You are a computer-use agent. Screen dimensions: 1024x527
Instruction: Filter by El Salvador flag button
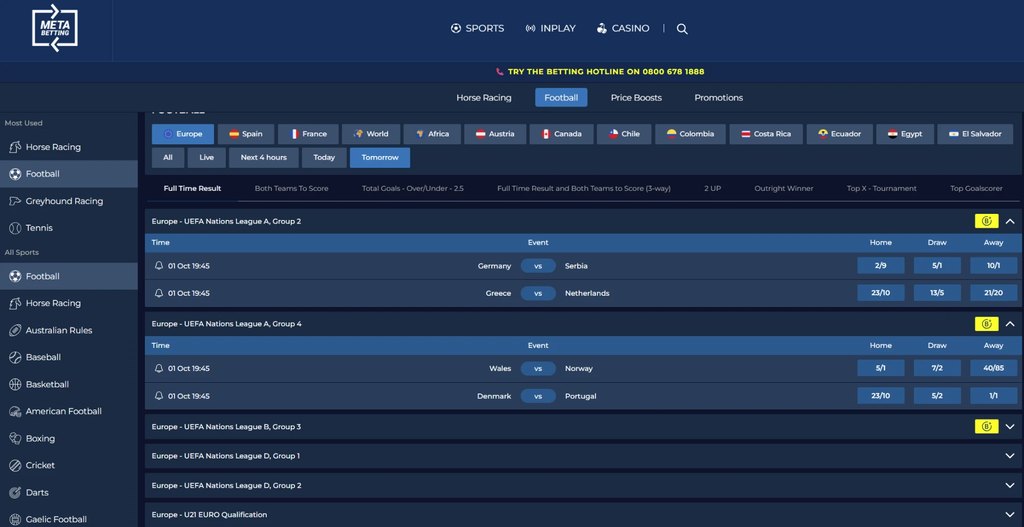[975, 134]
